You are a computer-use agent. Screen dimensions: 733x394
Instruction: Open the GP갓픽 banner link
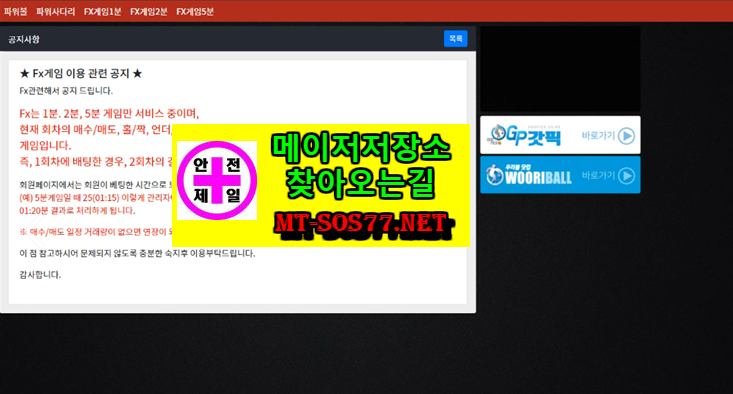[x=560, y=135]
